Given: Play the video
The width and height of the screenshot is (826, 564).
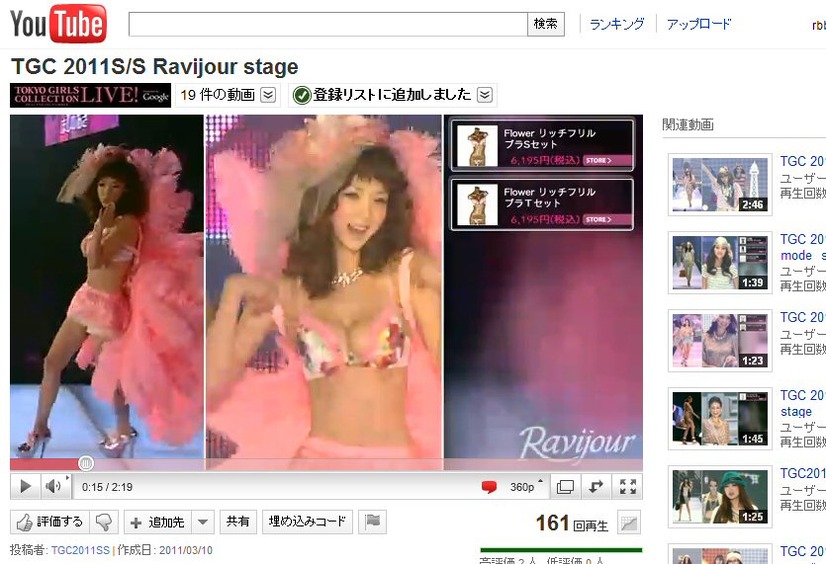Looking at the screenshot, I should point(25,487).
